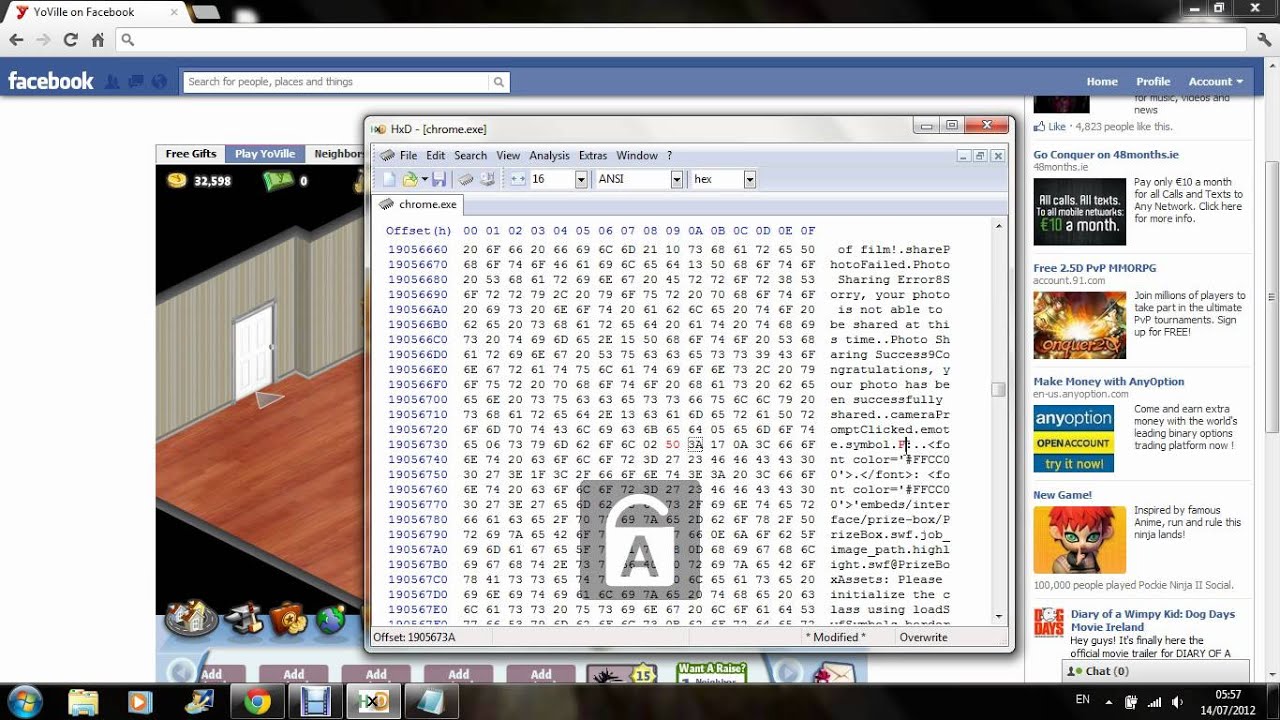
Task: Click the browser Home icon
Action: [x=97, y=40]
